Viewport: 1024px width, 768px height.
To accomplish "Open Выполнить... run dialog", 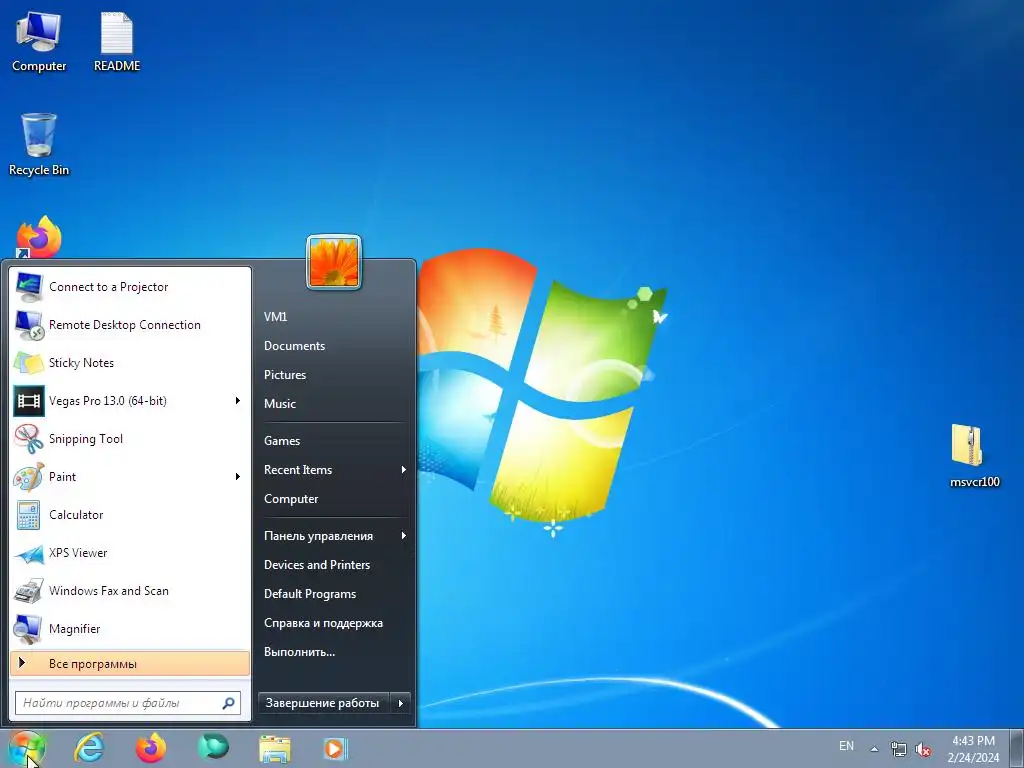I will pyautogui.click(x=299, y=652).
